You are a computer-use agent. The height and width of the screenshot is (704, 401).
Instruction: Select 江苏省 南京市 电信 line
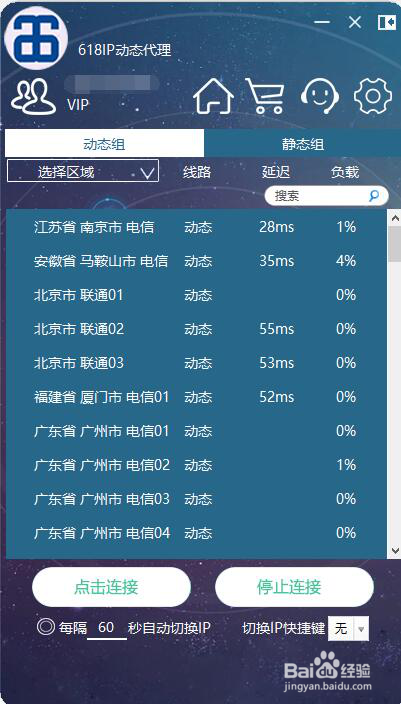point(196,227)
